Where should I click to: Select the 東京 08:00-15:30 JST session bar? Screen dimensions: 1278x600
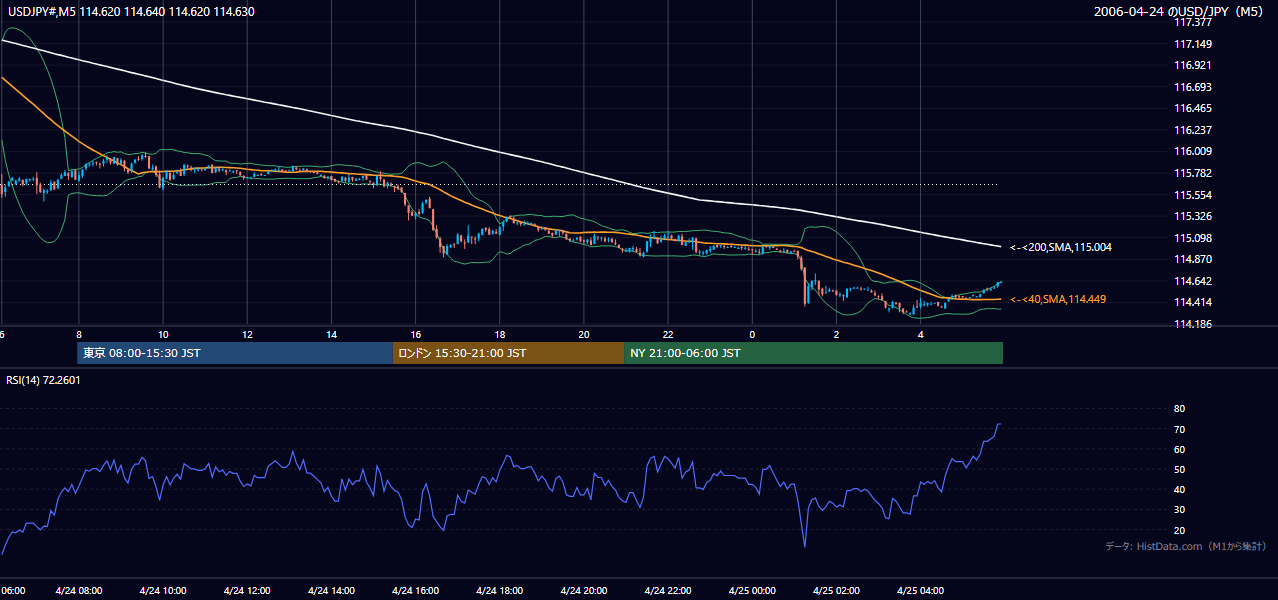click(x=235, y=353)
